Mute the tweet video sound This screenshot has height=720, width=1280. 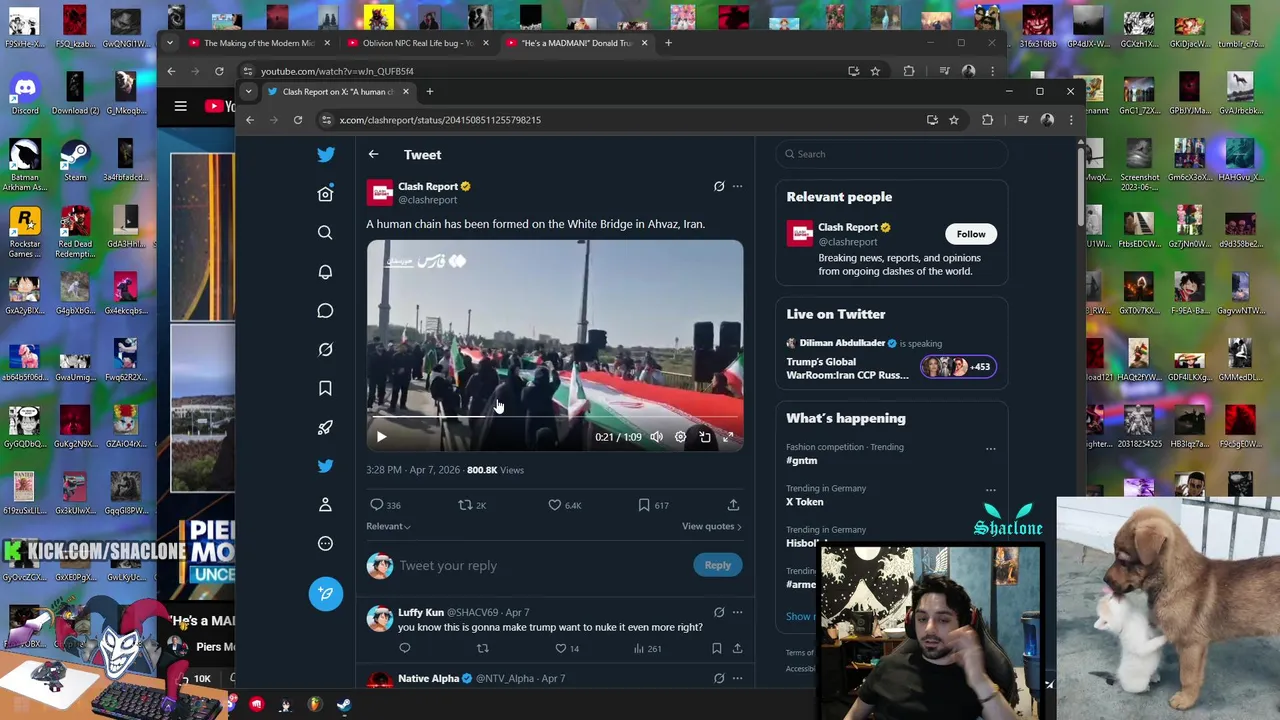click(x=656, y=437)
